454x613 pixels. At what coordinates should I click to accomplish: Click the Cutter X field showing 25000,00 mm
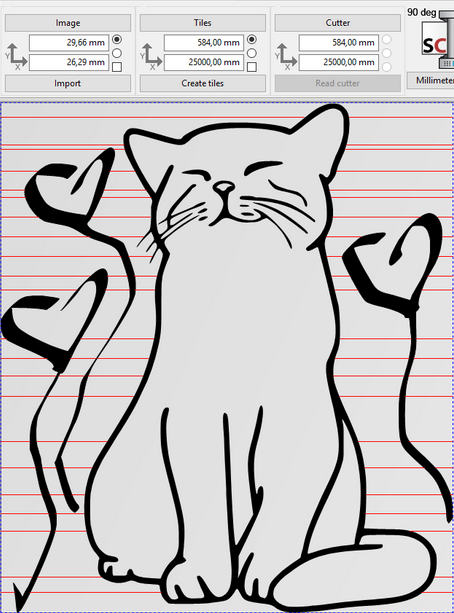pyautogui.click(x=339, y=63)
